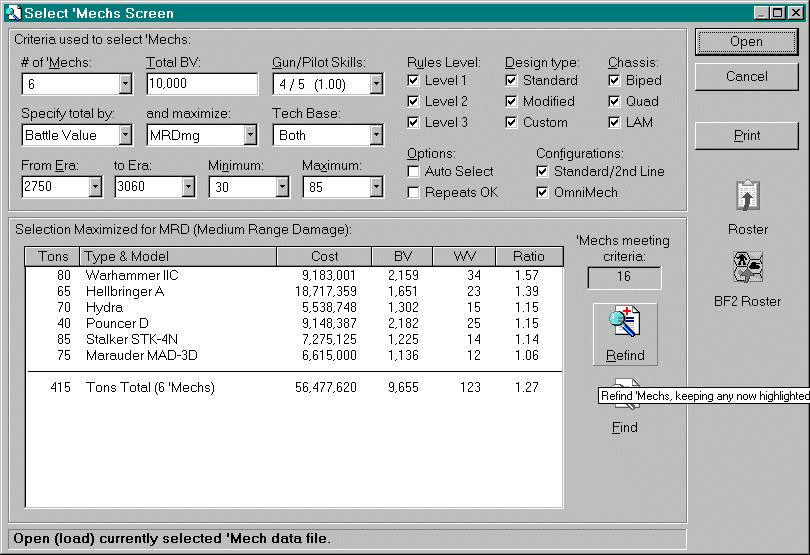
Task: Open the # of 'Mechs dropdown
Action: click(x=125, y=84)
